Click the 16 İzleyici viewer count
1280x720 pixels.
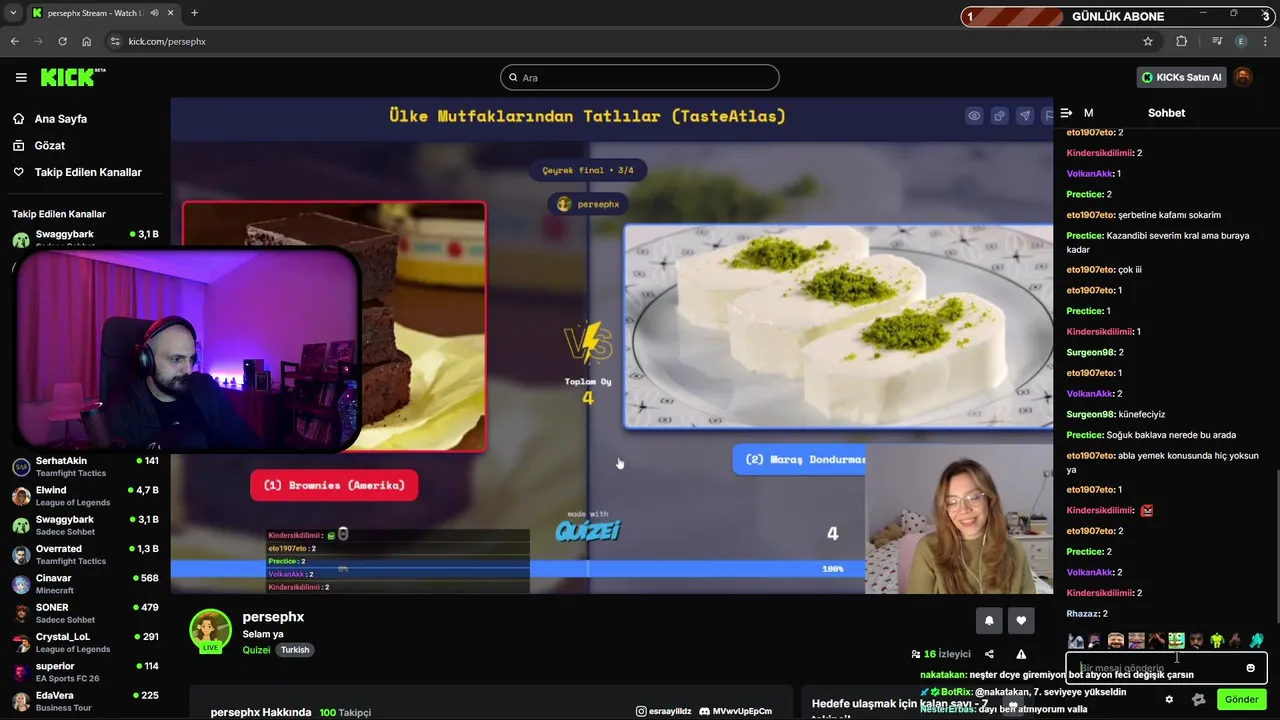[941, 654]
